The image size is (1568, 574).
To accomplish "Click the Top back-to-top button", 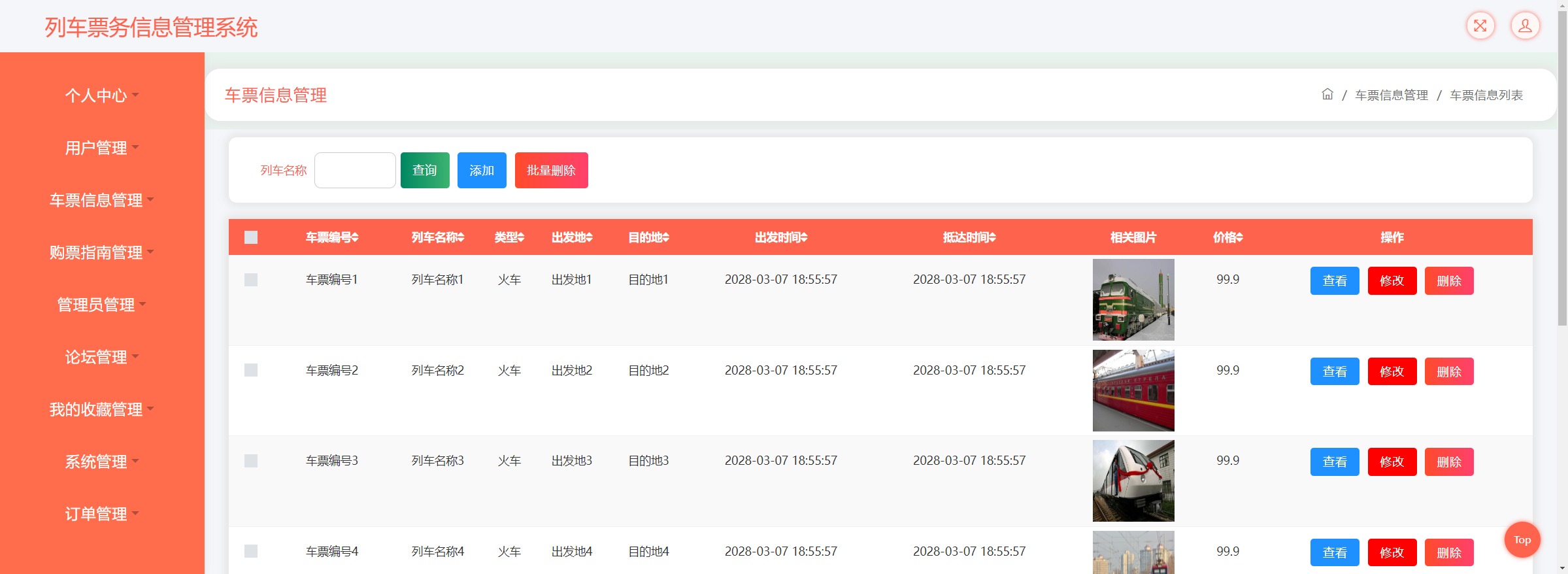I will coord(1522,539).
